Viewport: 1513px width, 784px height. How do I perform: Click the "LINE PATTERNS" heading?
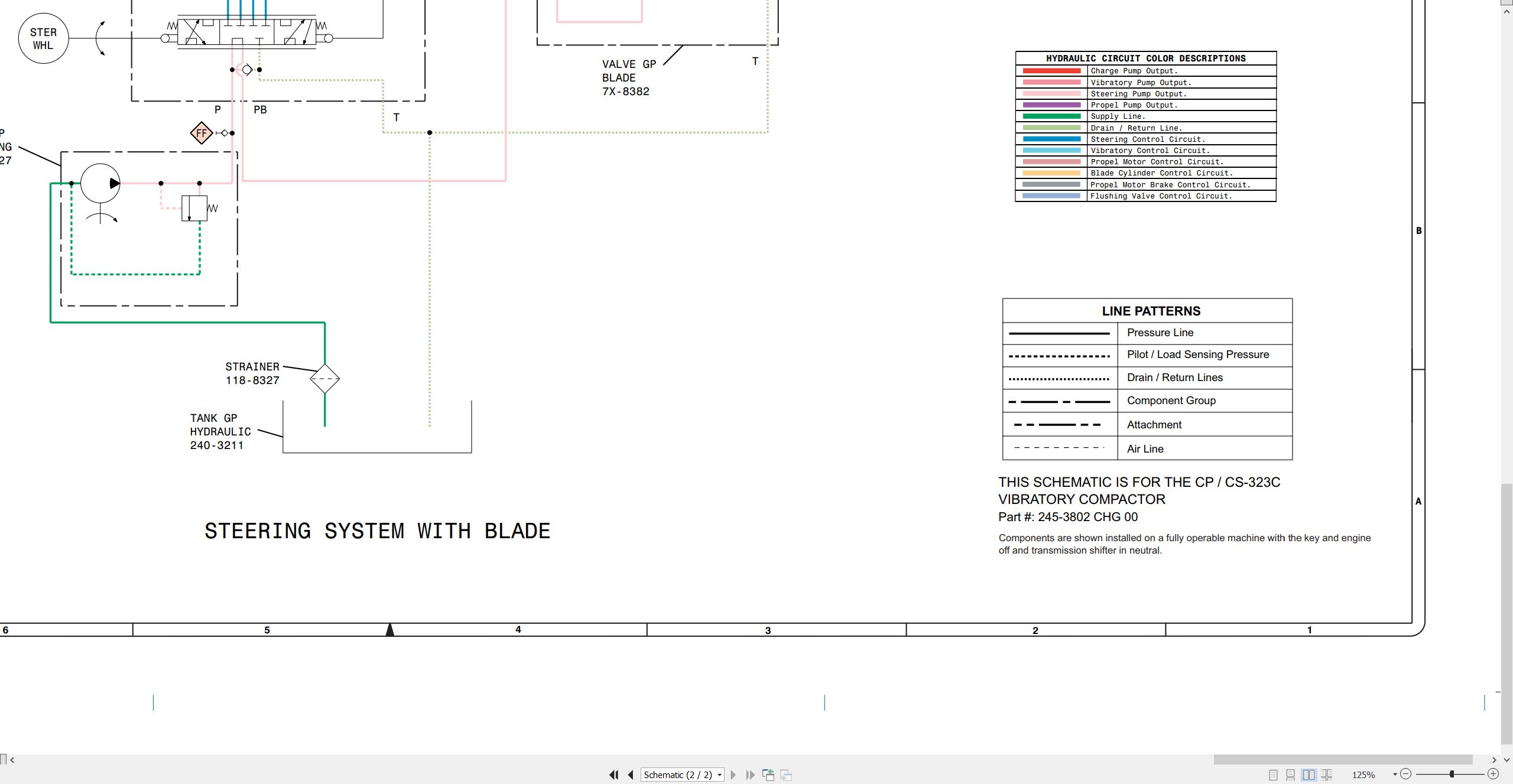[x=1151, y=311]
